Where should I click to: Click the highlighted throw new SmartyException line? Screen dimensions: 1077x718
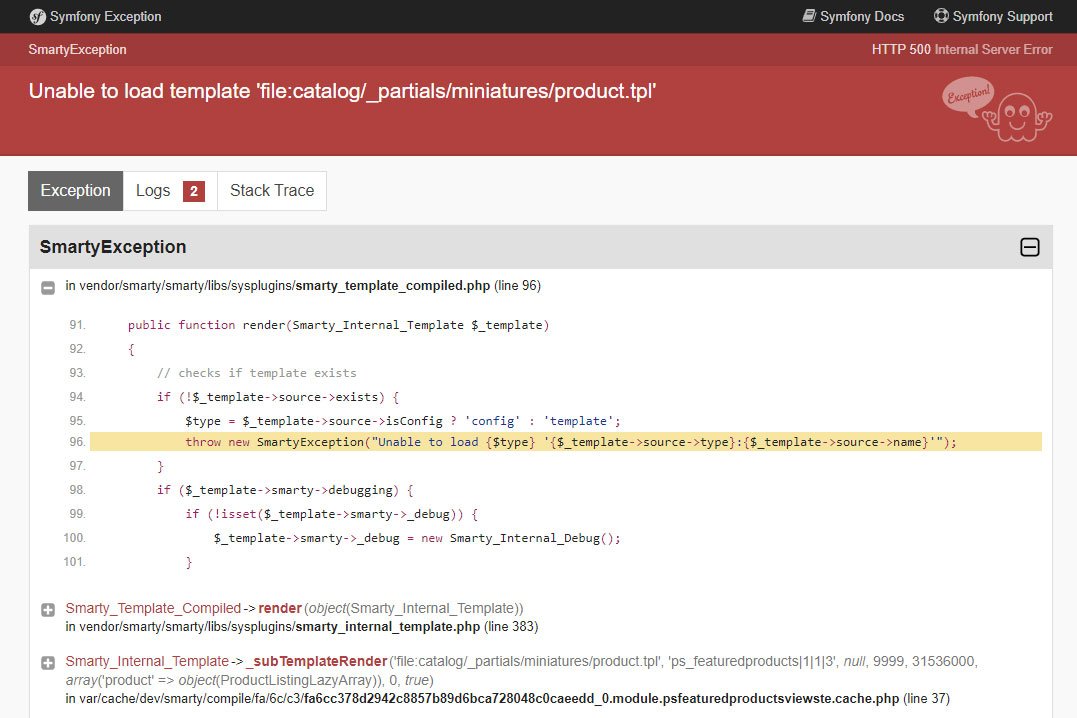pyautogui.click(x=566, y=442)
